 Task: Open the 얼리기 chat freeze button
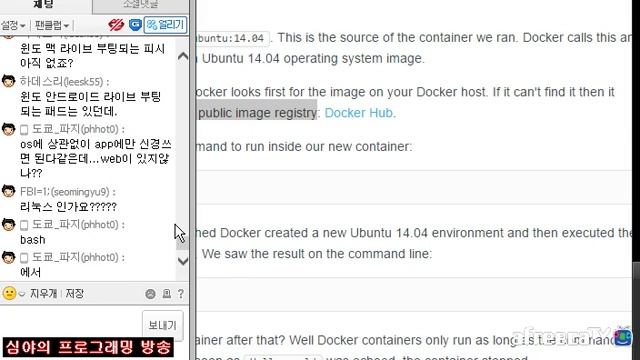tap(165, 25)
